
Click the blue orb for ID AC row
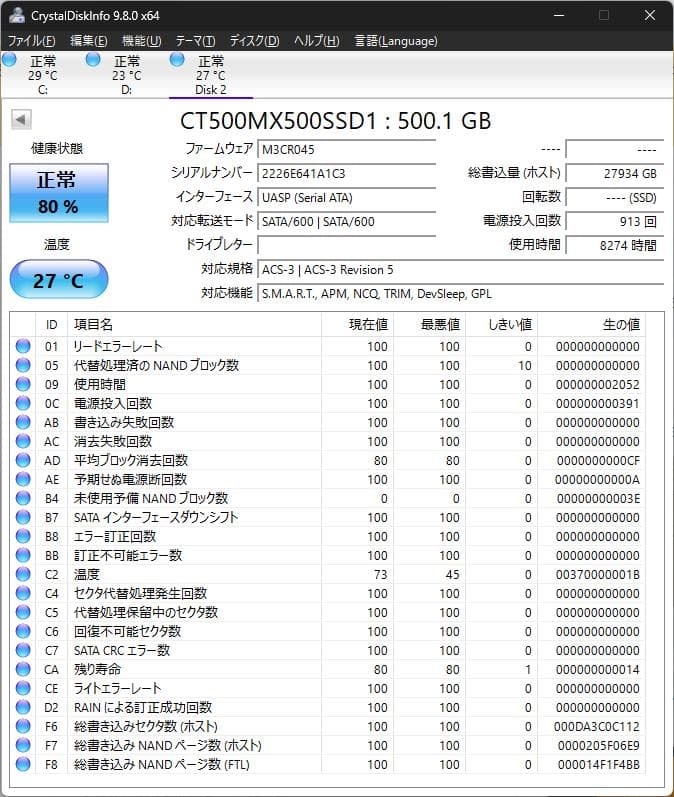[23, 441]
